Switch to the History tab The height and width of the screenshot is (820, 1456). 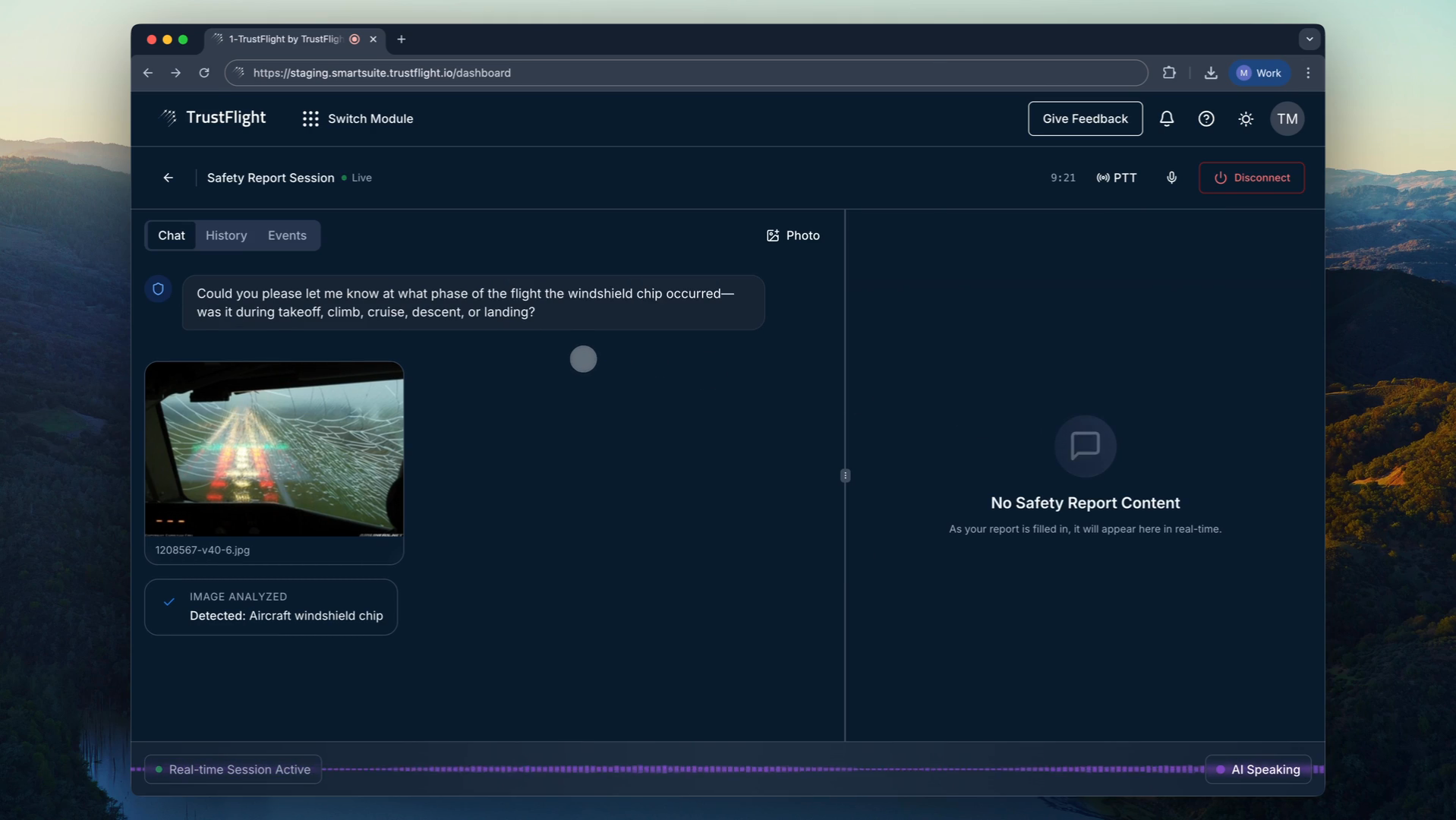pos(226,235)
